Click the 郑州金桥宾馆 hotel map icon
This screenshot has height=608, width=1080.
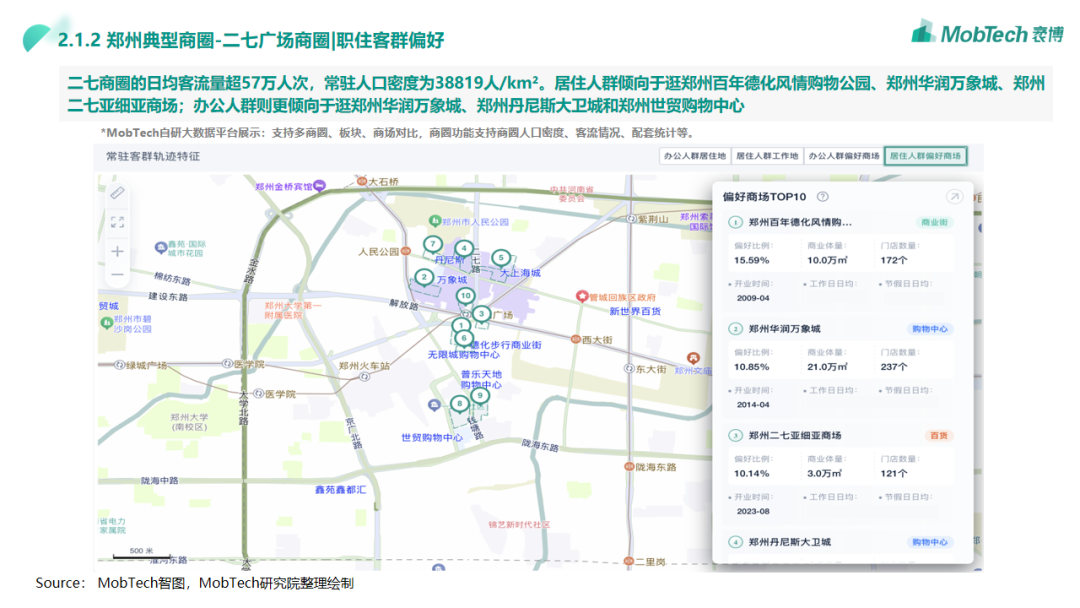[319, 186]
